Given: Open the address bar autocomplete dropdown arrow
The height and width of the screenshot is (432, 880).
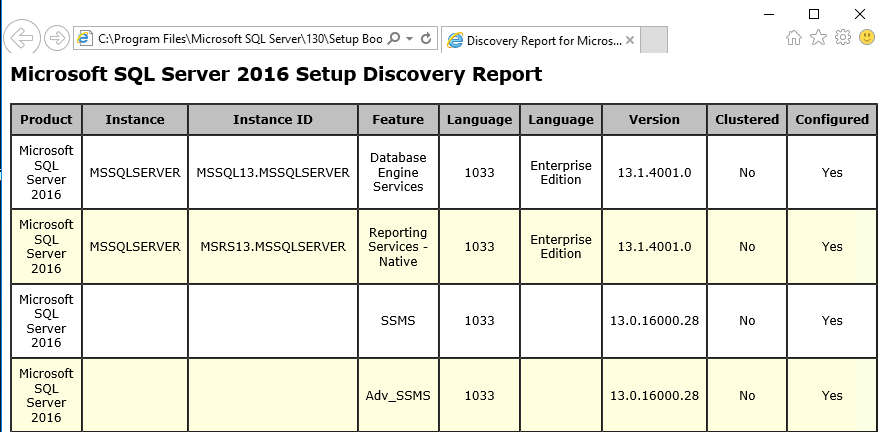Looking at the screenshot, I should [x=410, y=39].
